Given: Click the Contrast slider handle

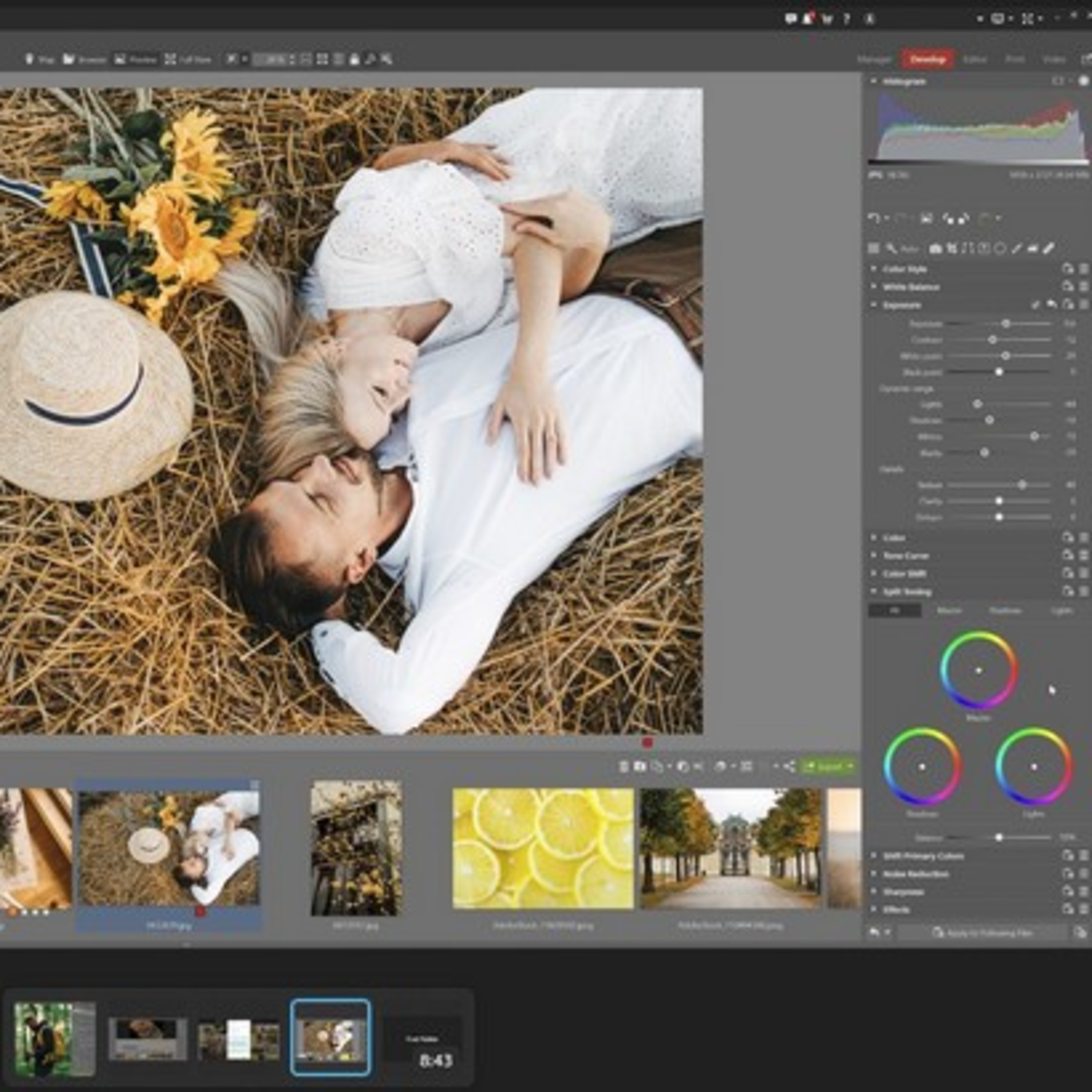Looking at the screenshot, I should (993, 340).
